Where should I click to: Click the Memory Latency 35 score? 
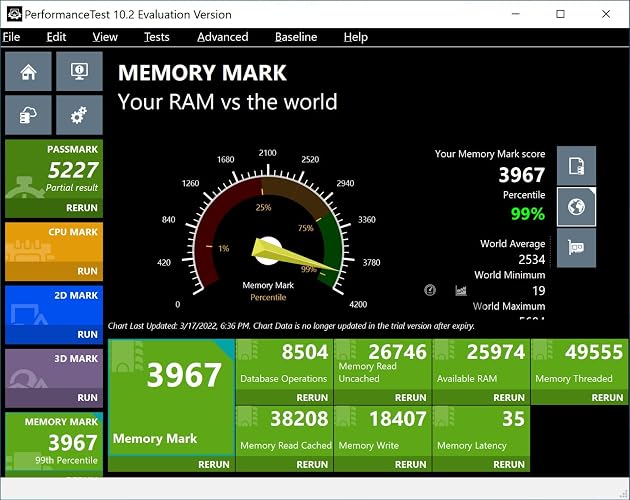(x=513, y=419)
